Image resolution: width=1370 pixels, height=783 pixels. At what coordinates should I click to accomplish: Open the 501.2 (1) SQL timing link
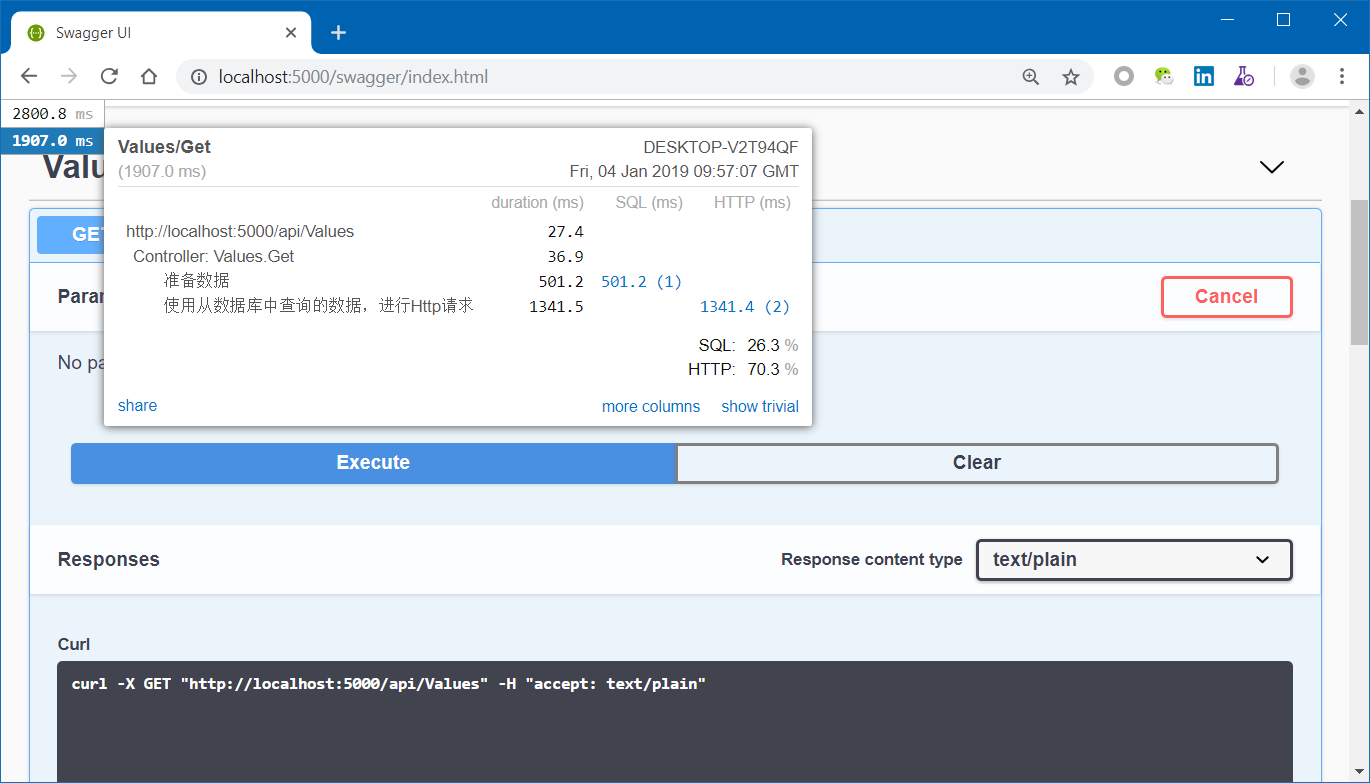tap(641, 282)
